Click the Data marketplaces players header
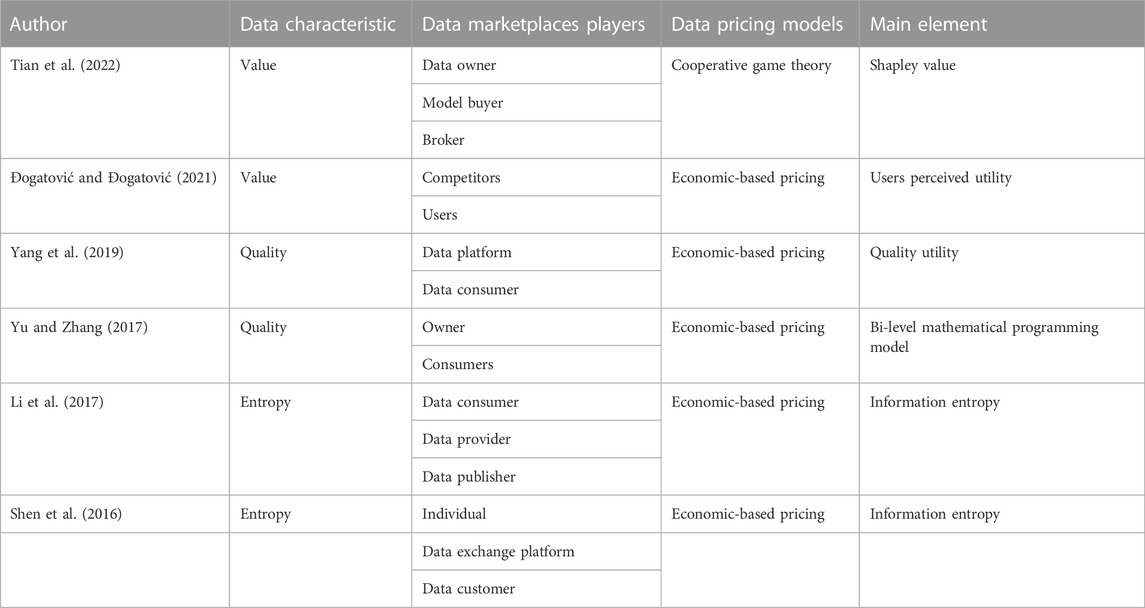 (x=534, y=23)
